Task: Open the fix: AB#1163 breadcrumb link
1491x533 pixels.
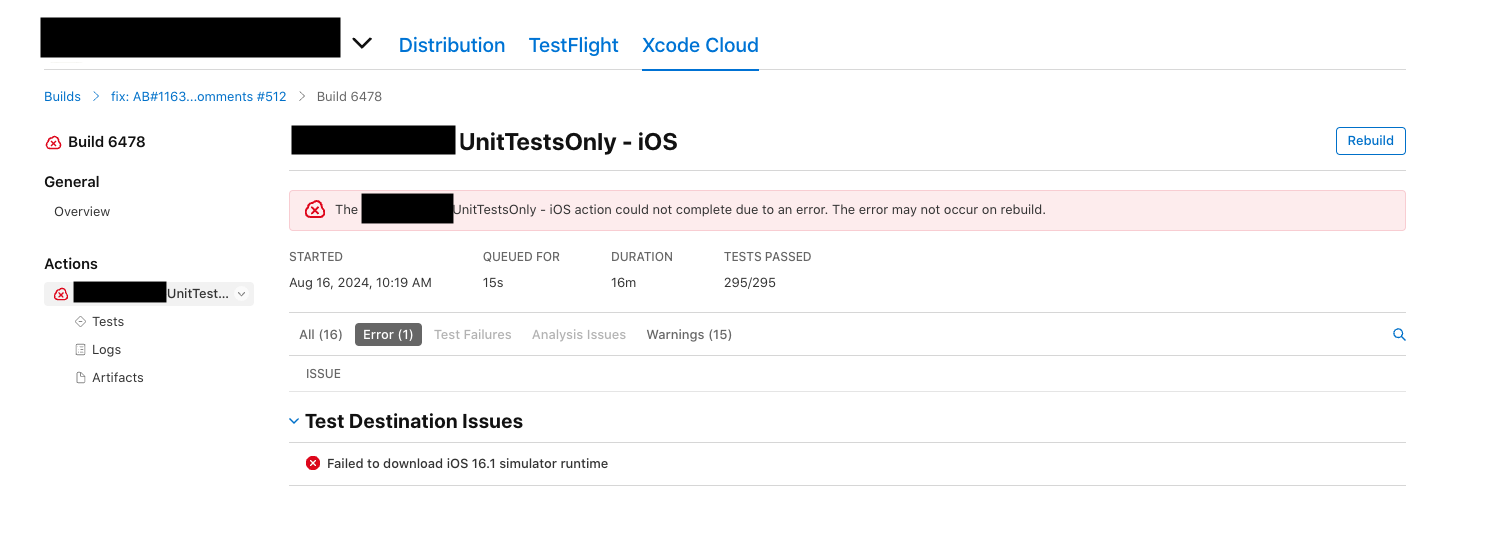Action: click(x=198, y=97)
